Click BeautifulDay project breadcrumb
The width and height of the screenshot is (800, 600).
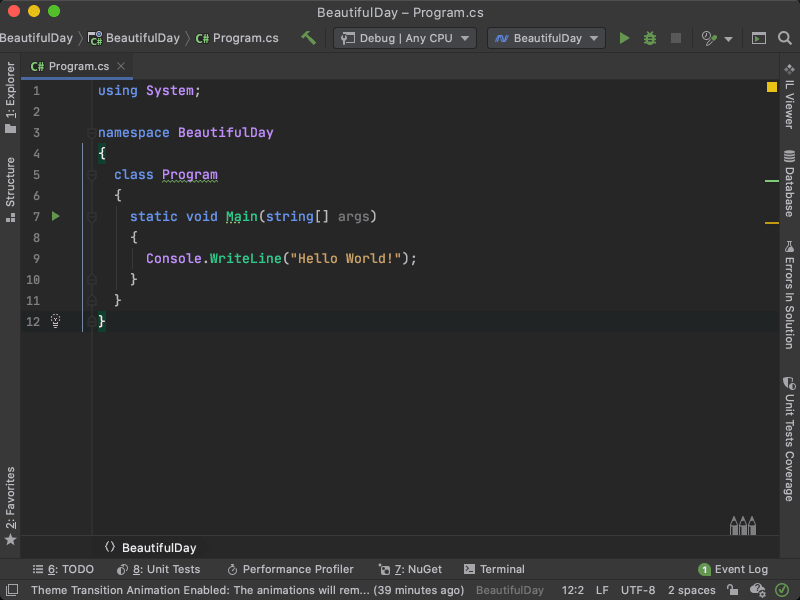134,38
